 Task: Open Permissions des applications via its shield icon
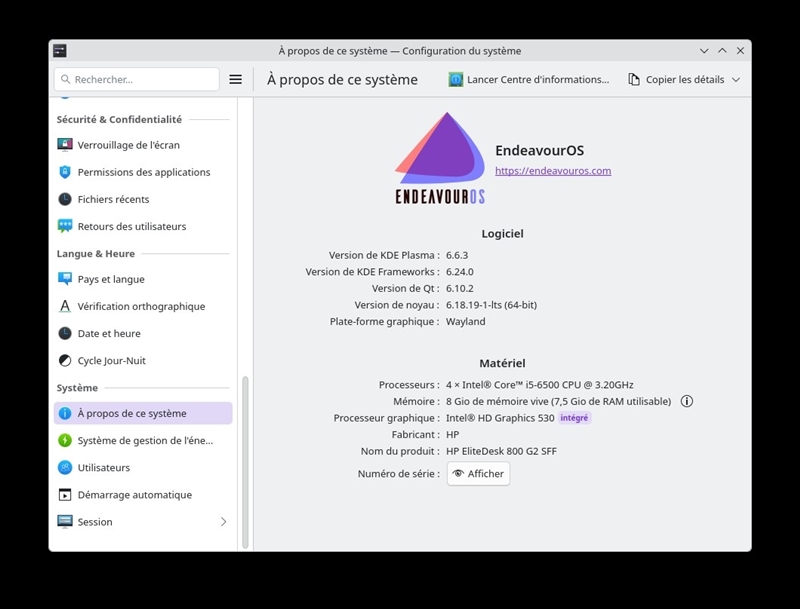click(x=66, y=172)
